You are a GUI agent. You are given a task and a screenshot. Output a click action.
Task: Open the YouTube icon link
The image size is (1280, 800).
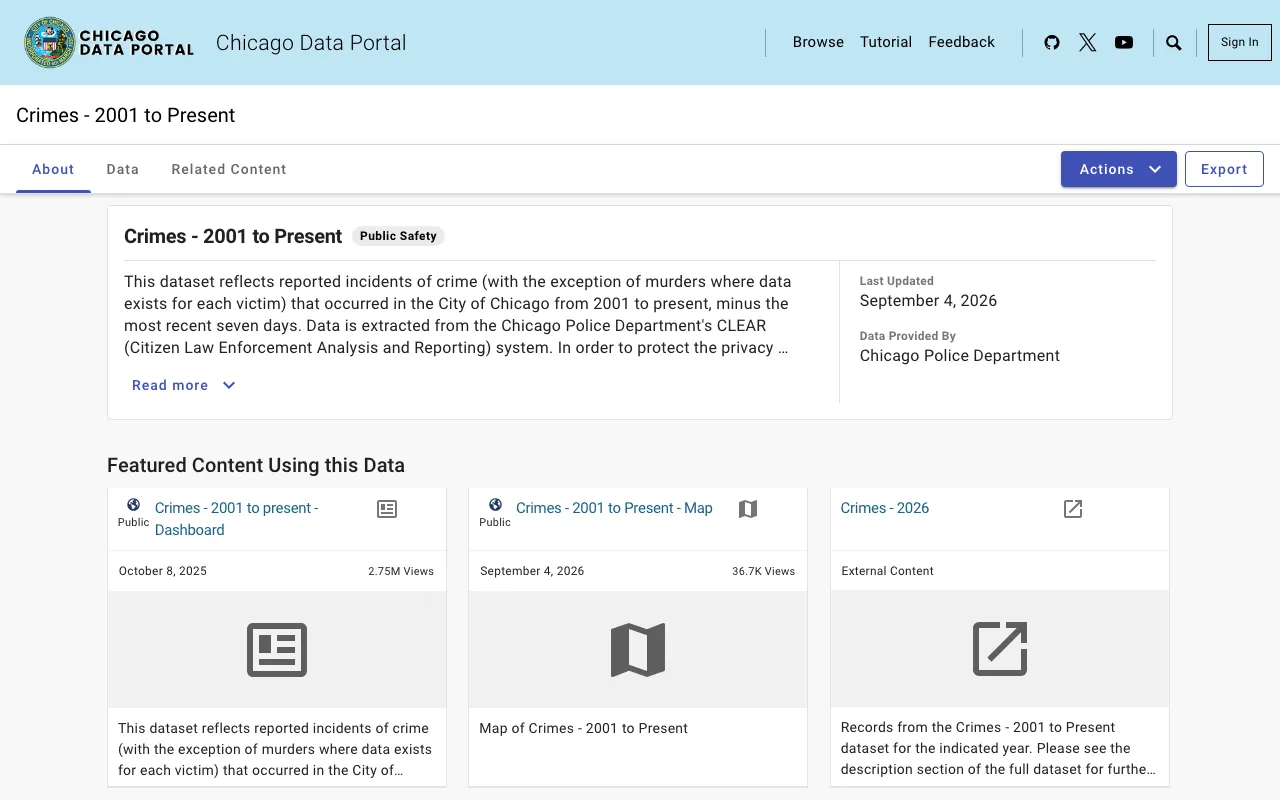1124,42
